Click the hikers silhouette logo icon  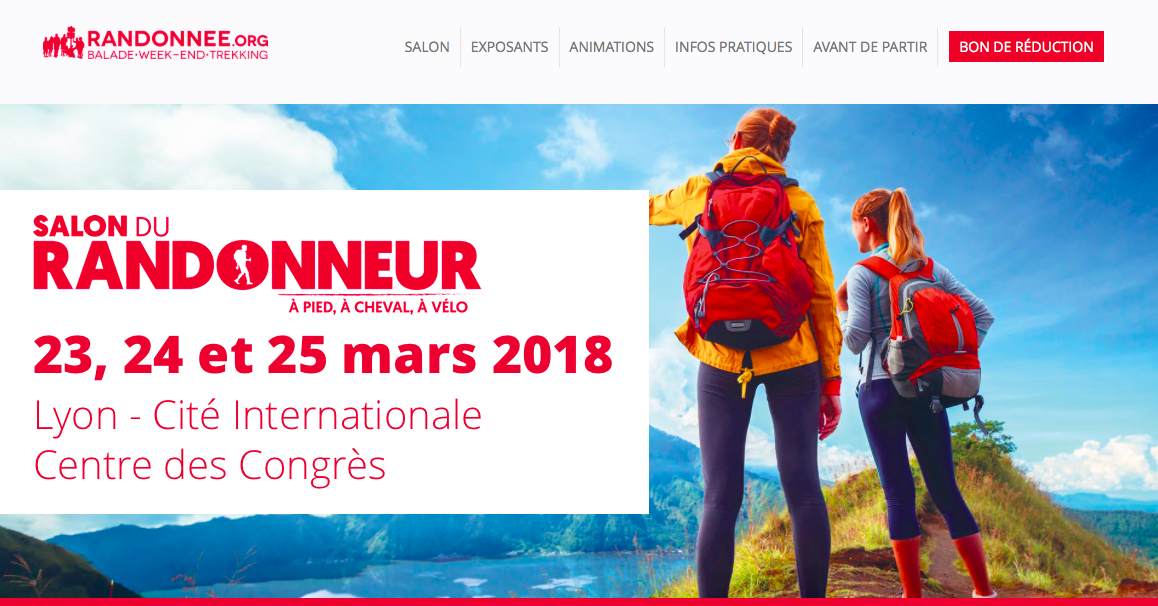click(x=64, y=43)
